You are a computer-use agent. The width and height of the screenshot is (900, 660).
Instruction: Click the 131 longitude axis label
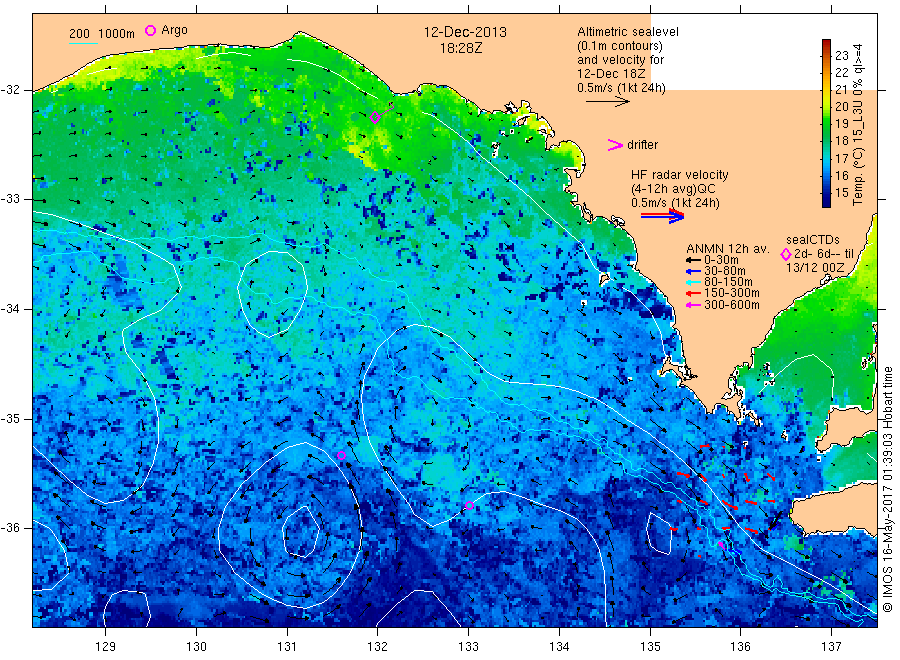point(287,647)
